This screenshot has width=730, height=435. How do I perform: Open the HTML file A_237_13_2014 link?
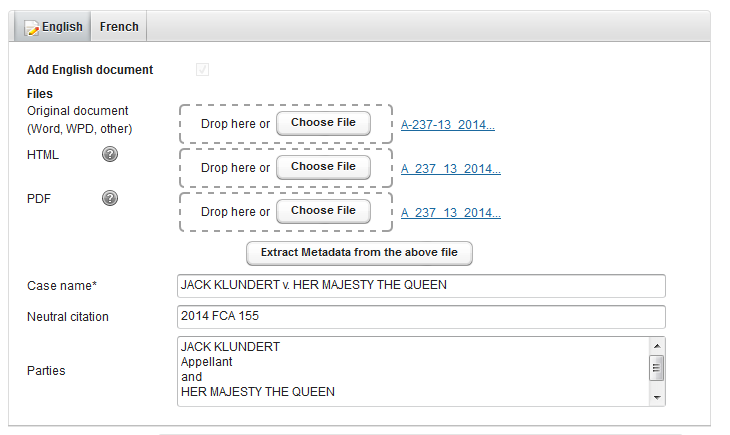click(x=450, y=169)
